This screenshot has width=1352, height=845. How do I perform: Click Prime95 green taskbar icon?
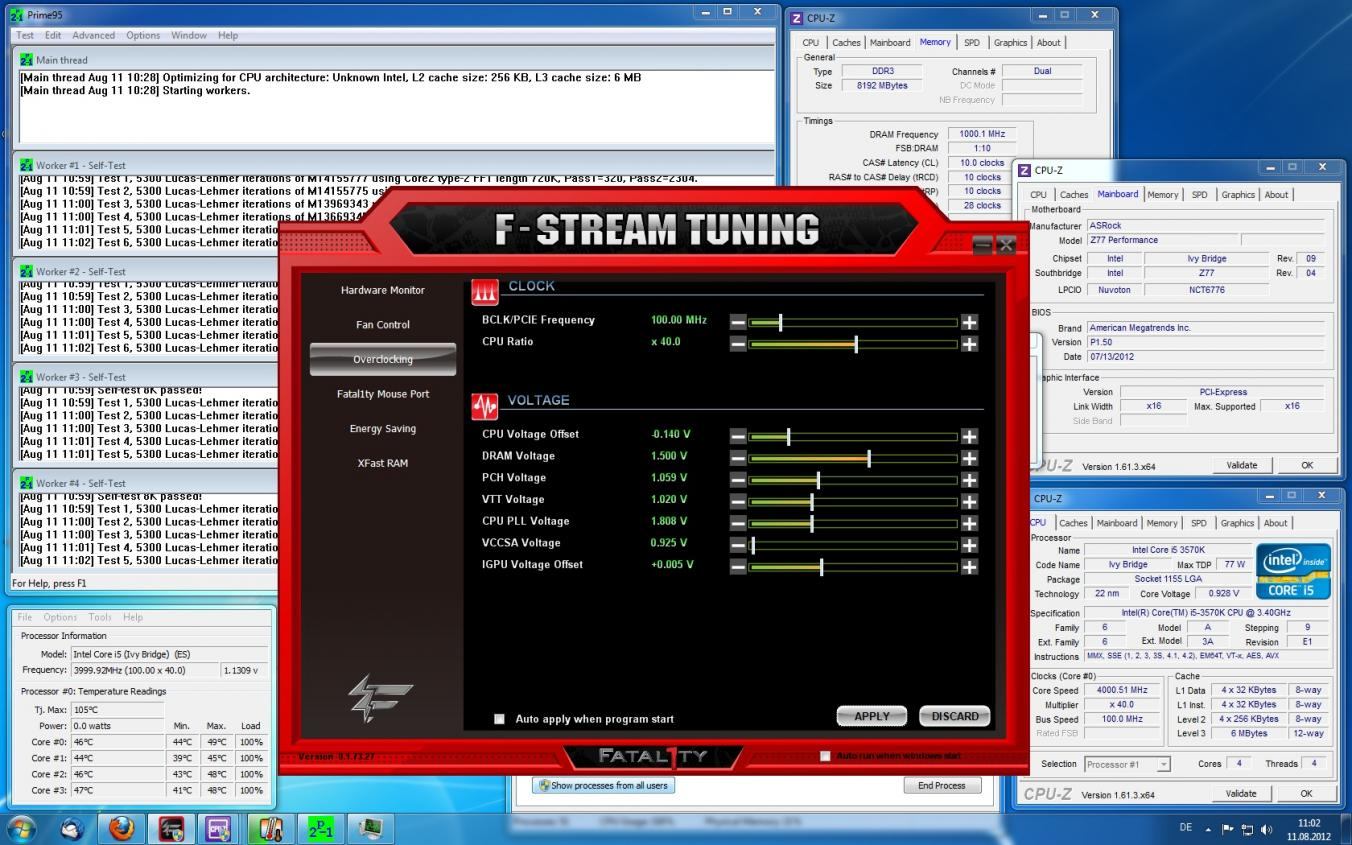pos(319,829)
